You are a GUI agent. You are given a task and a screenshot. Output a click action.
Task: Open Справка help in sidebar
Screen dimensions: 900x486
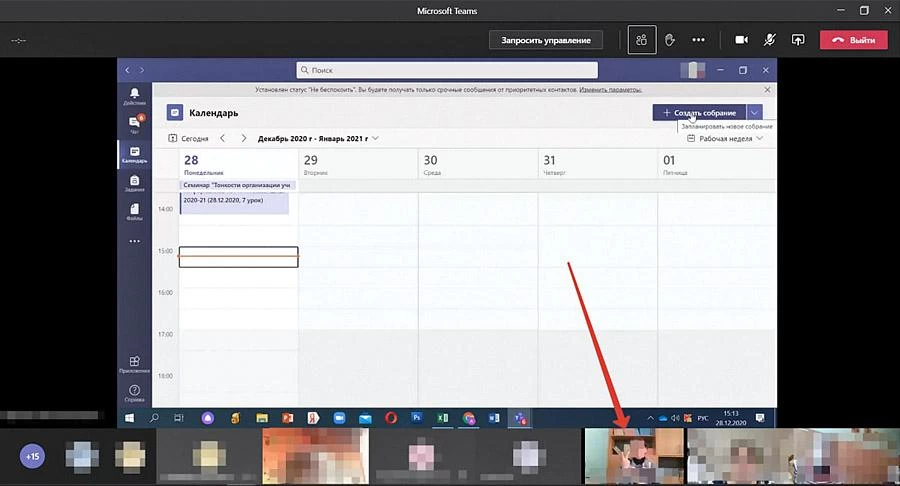(134, 393)
